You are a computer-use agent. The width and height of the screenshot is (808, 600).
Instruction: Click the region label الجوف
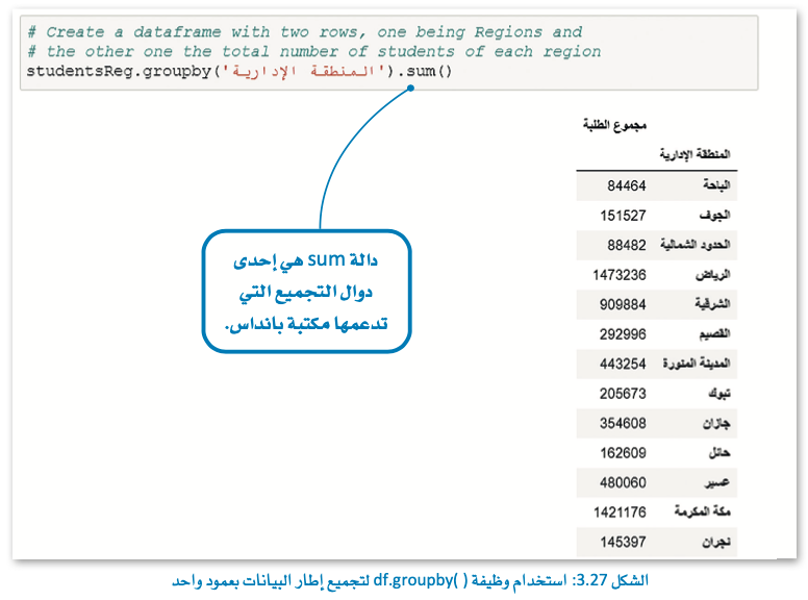tap(715, 214)
